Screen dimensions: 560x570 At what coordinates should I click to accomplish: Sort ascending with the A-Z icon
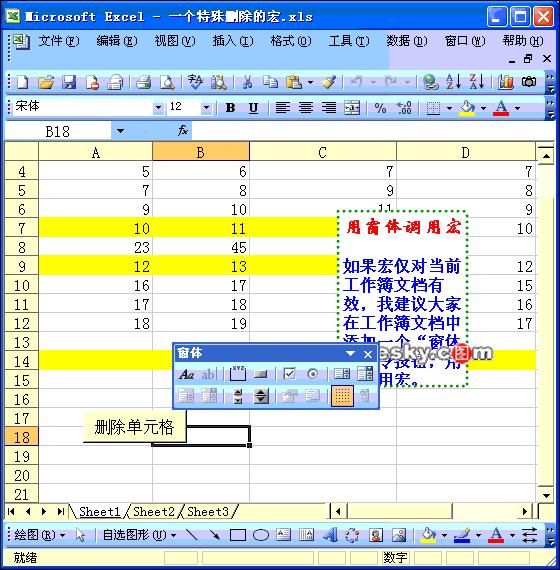(x=453, y=82)
